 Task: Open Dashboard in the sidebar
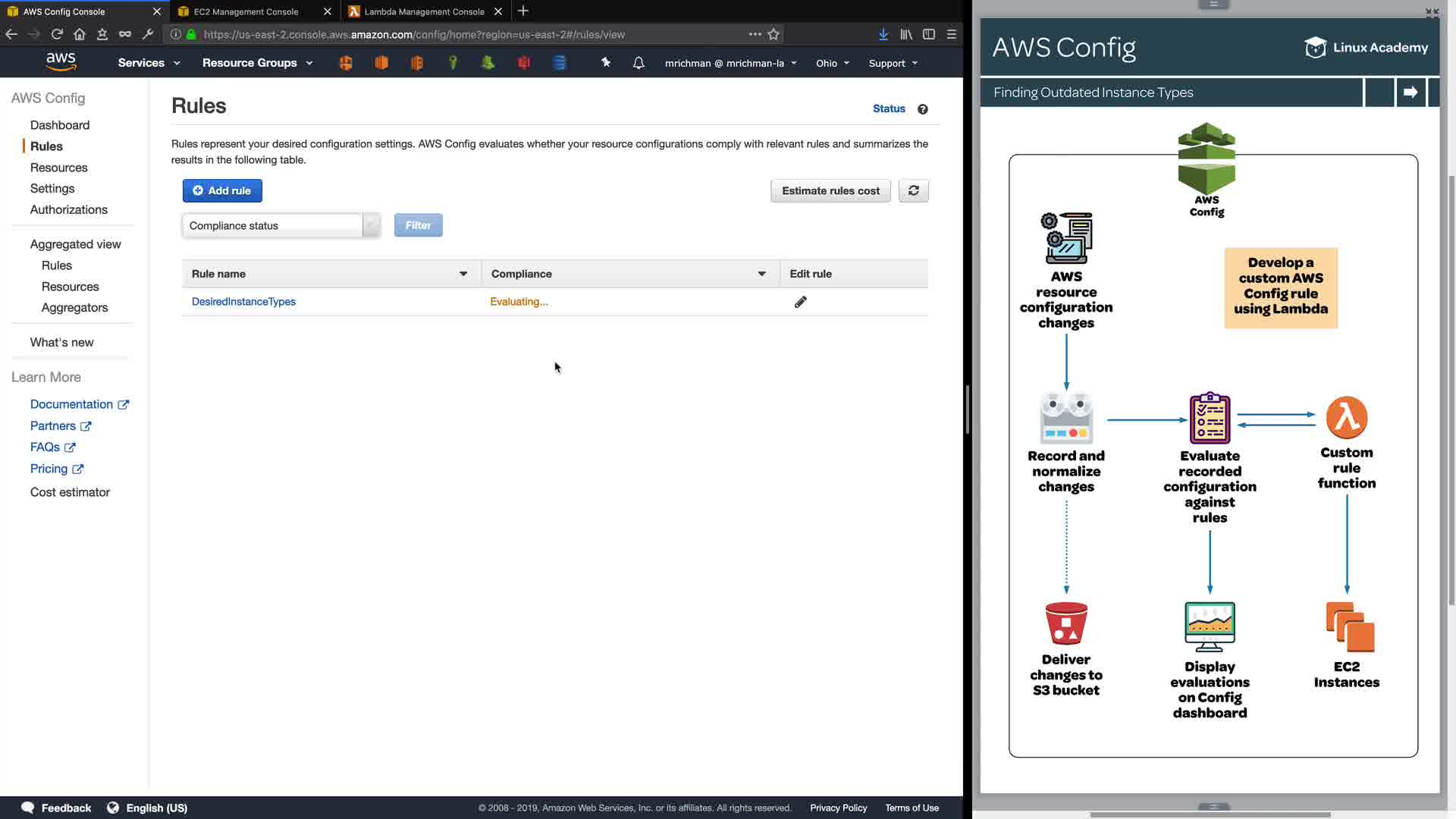click(60, 125)
